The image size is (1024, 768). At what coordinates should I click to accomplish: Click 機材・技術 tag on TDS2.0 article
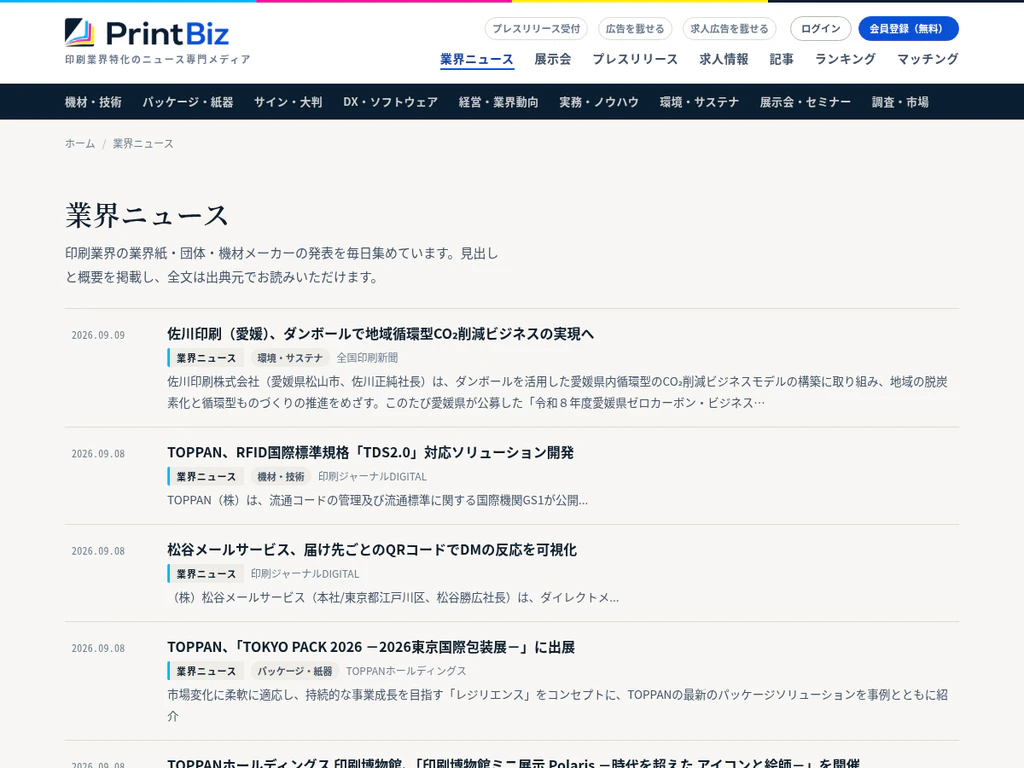281,477
